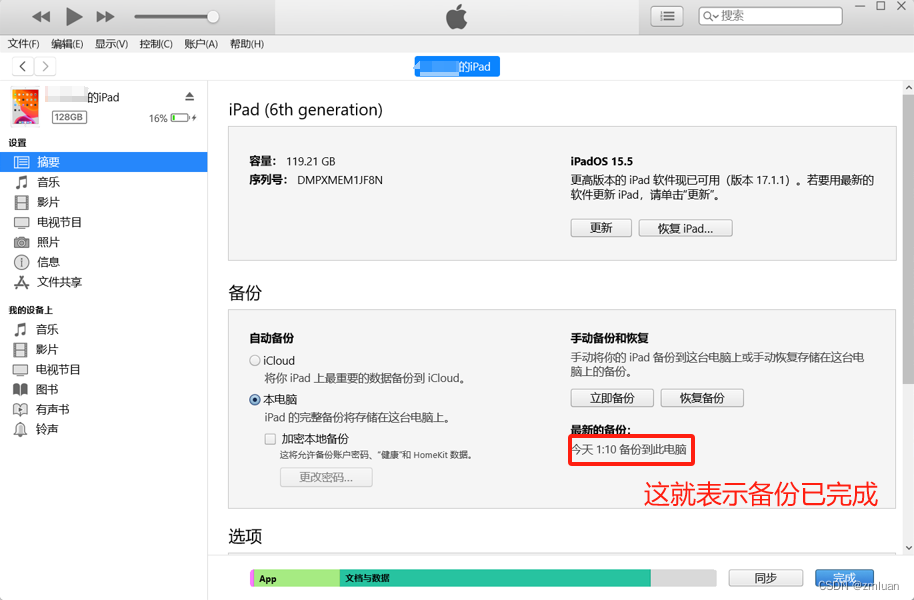Click the 恢复备份 button
The image size is (914, 600).
coord(702,398)
